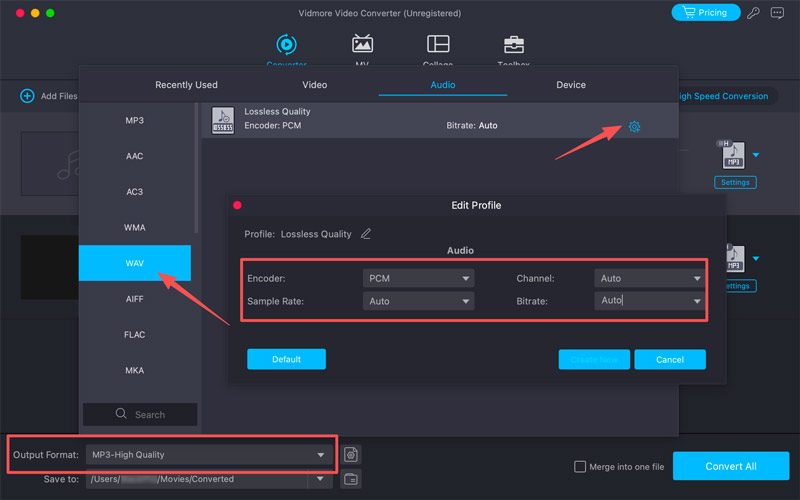Switch to the Device tab
800x500 pixels.
click(x=570, y=85)
